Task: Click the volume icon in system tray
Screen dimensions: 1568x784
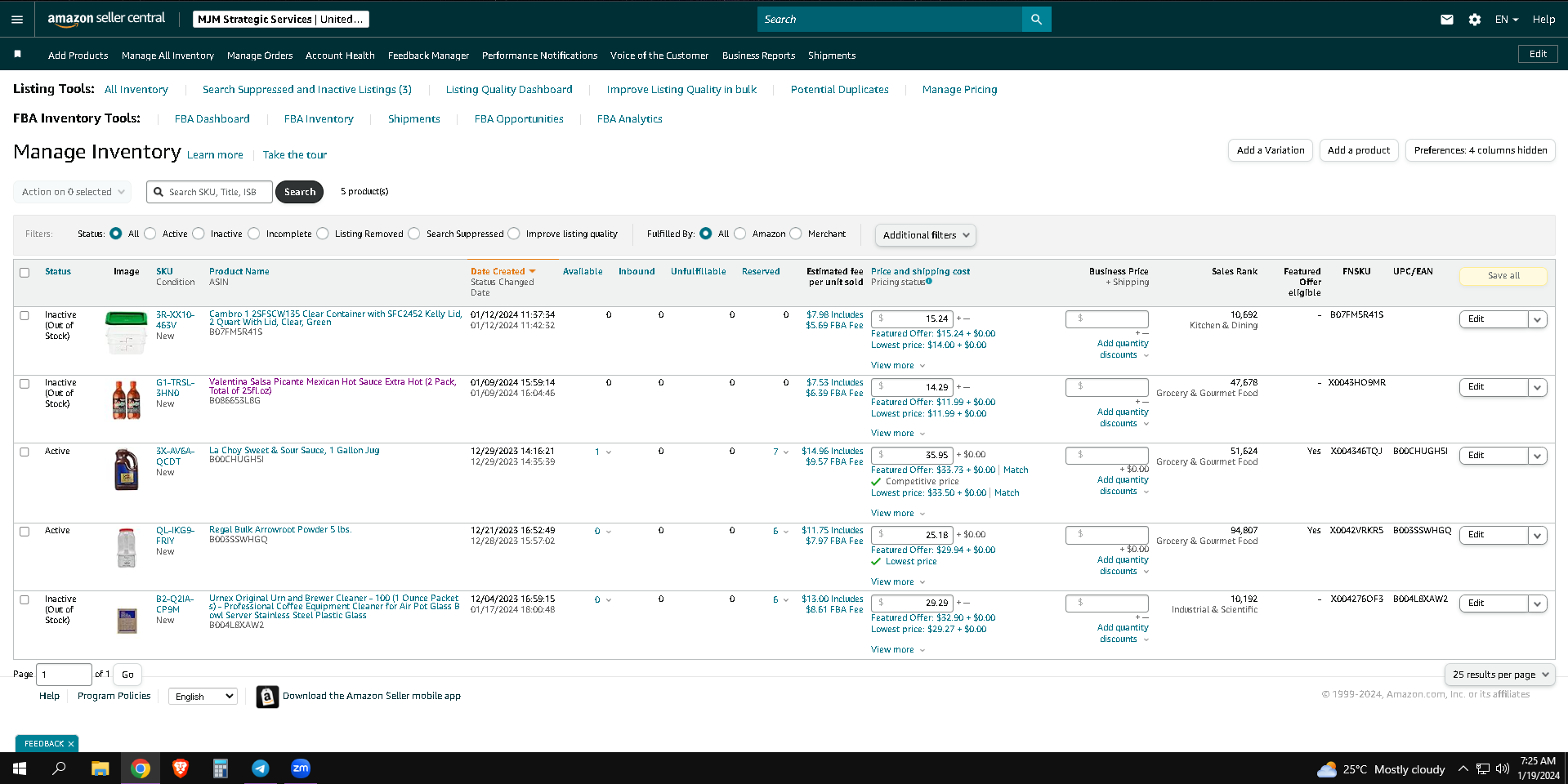Action: click(1502, 769)
